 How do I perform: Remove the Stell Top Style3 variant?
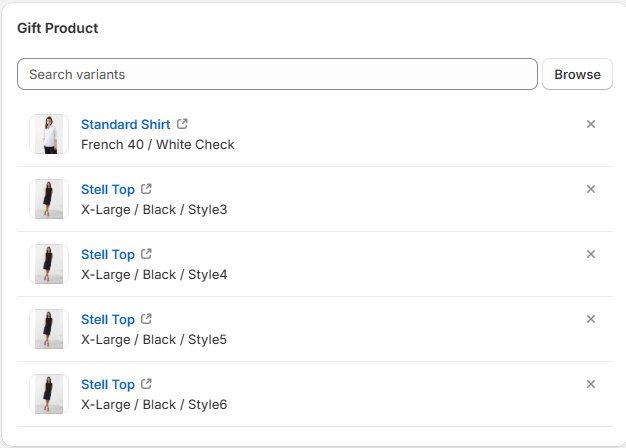(x=591, y=189)
